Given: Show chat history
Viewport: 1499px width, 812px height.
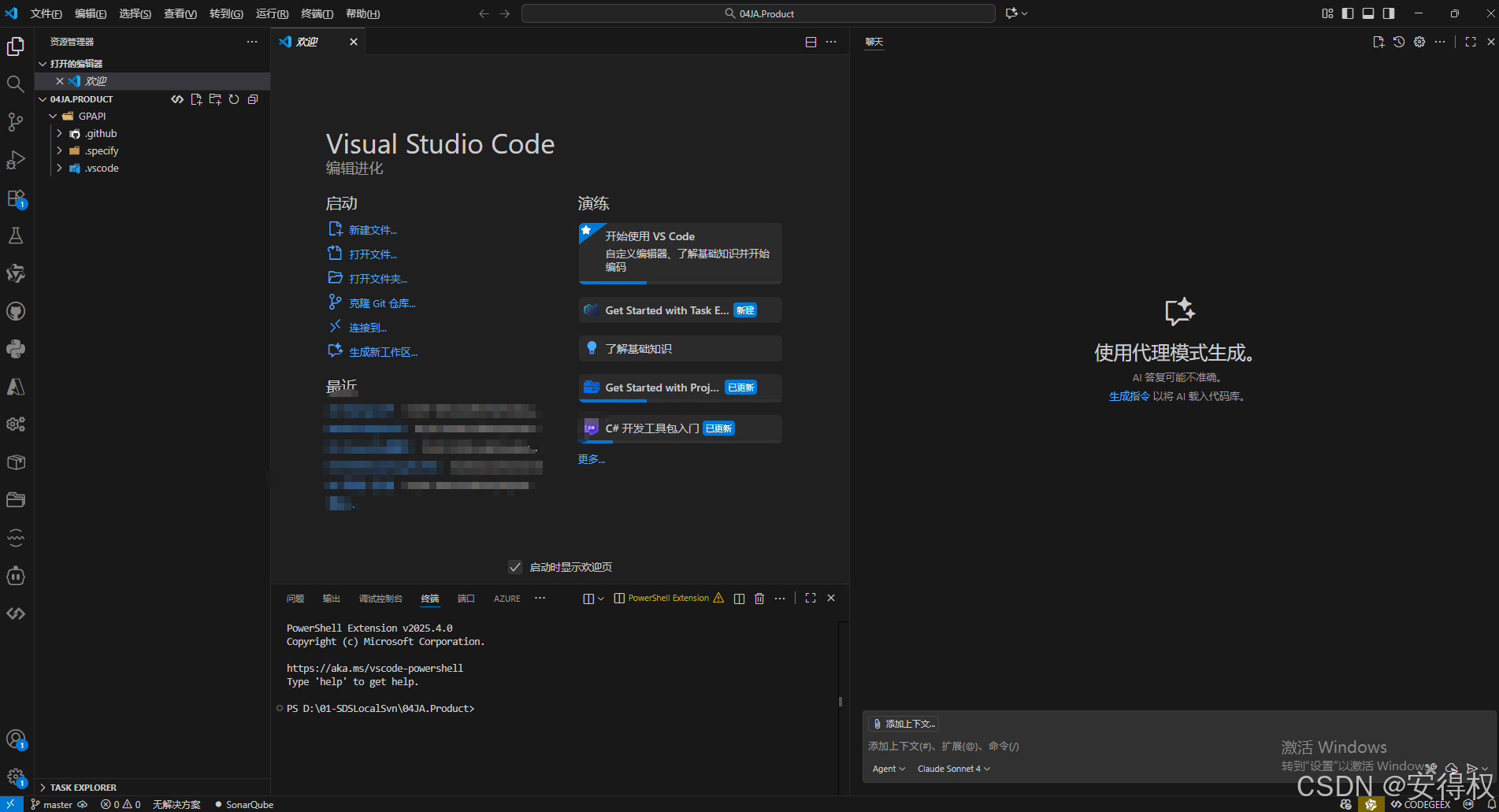Looking at the screenshot, I should point(1399,42).
